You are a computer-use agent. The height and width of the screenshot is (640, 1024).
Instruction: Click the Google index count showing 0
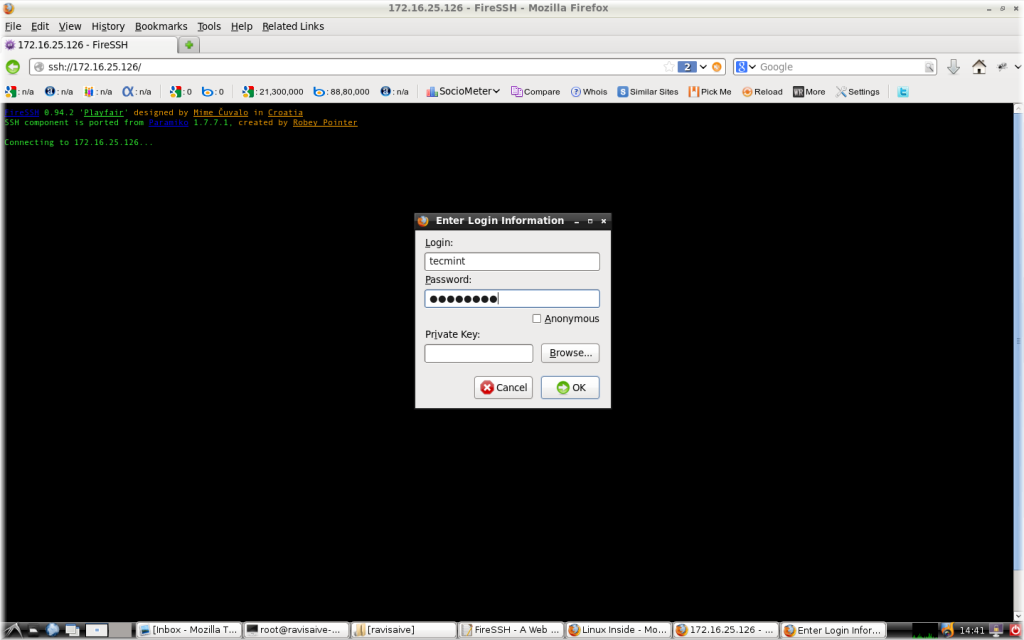click(x=180, y=91)
